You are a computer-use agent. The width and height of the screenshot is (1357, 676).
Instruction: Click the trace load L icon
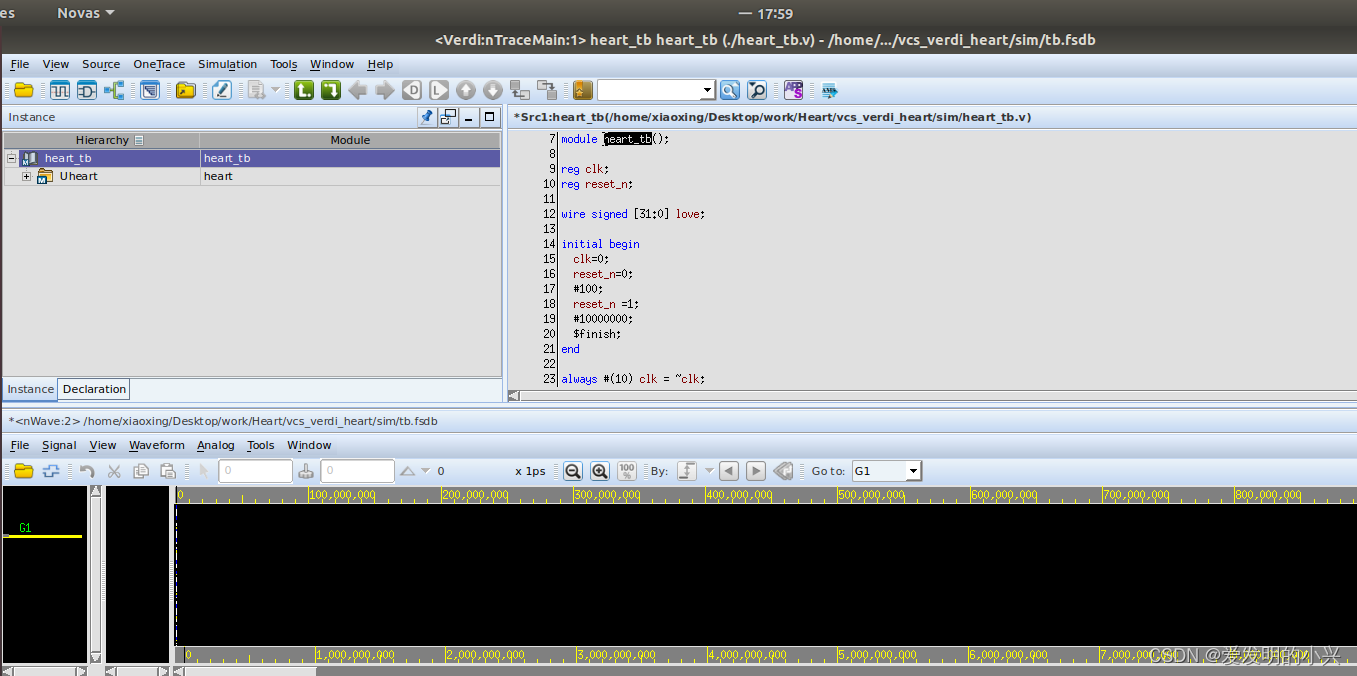pos(439,91)
